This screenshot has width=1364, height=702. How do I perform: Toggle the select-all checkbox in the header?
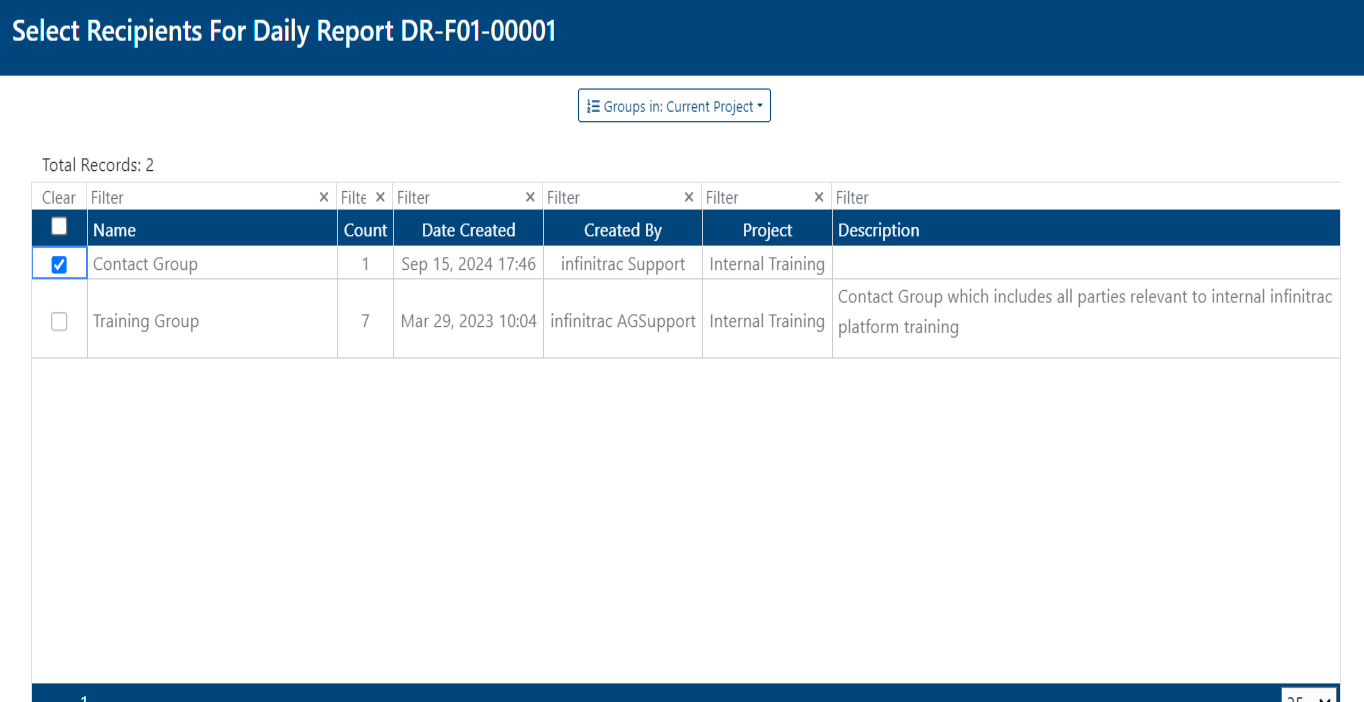(x=59, y=227)
